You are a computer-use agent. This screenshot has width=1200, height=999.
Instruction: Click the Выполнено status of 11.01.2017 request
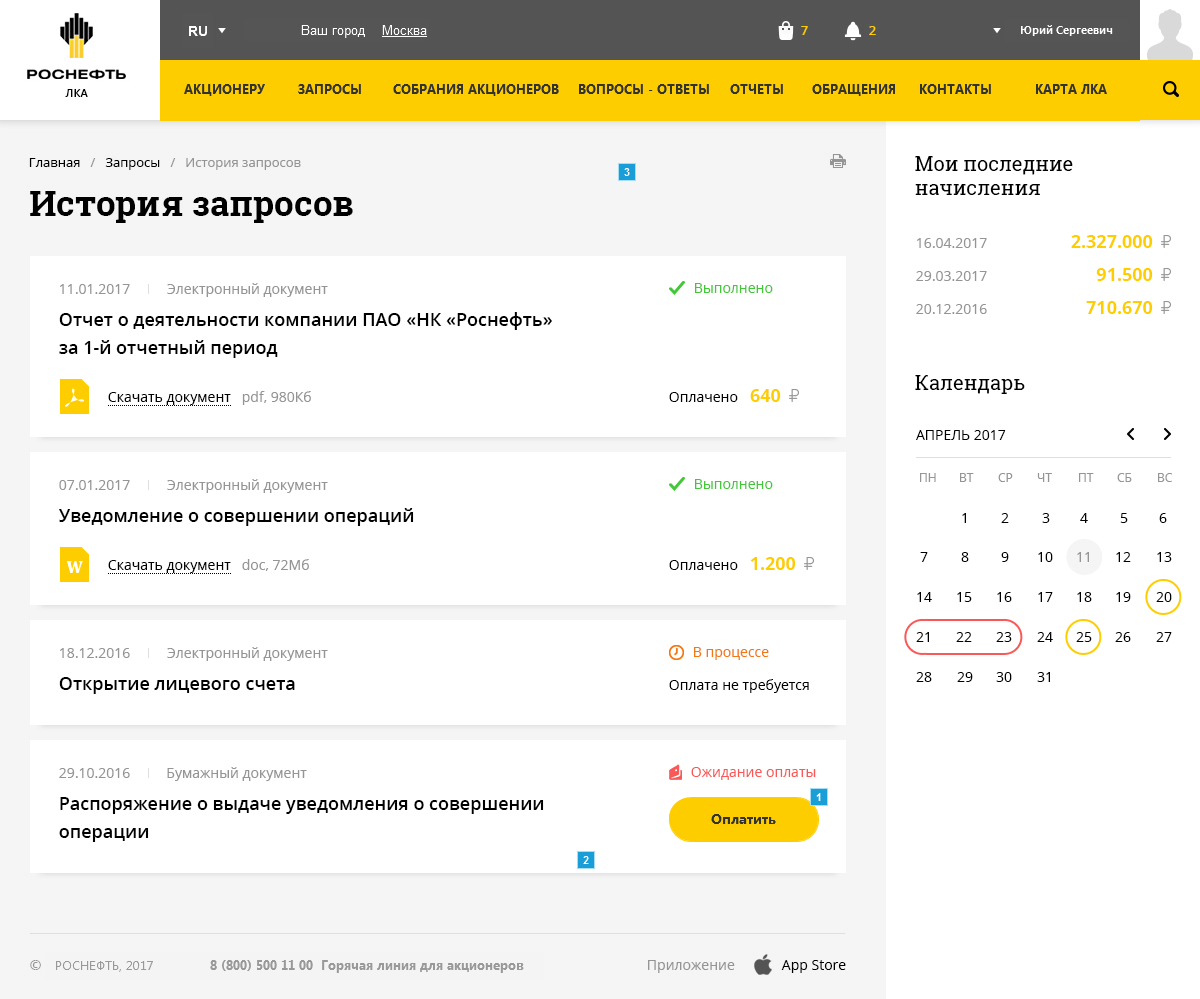pyautogui.click(x=733, y=288)
